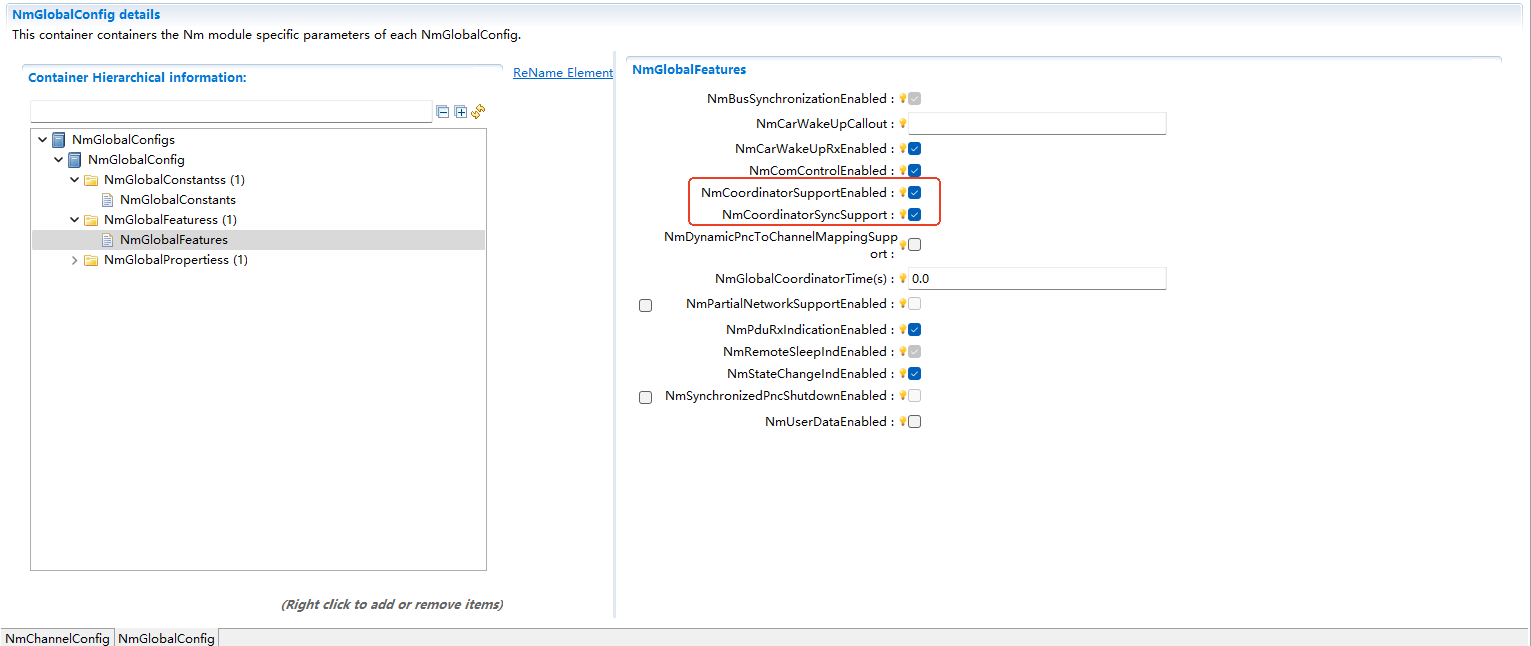Switch to the NmChannelConfig tab
The width and height of the screenshot is (1531, 646).
click(57, 637)
